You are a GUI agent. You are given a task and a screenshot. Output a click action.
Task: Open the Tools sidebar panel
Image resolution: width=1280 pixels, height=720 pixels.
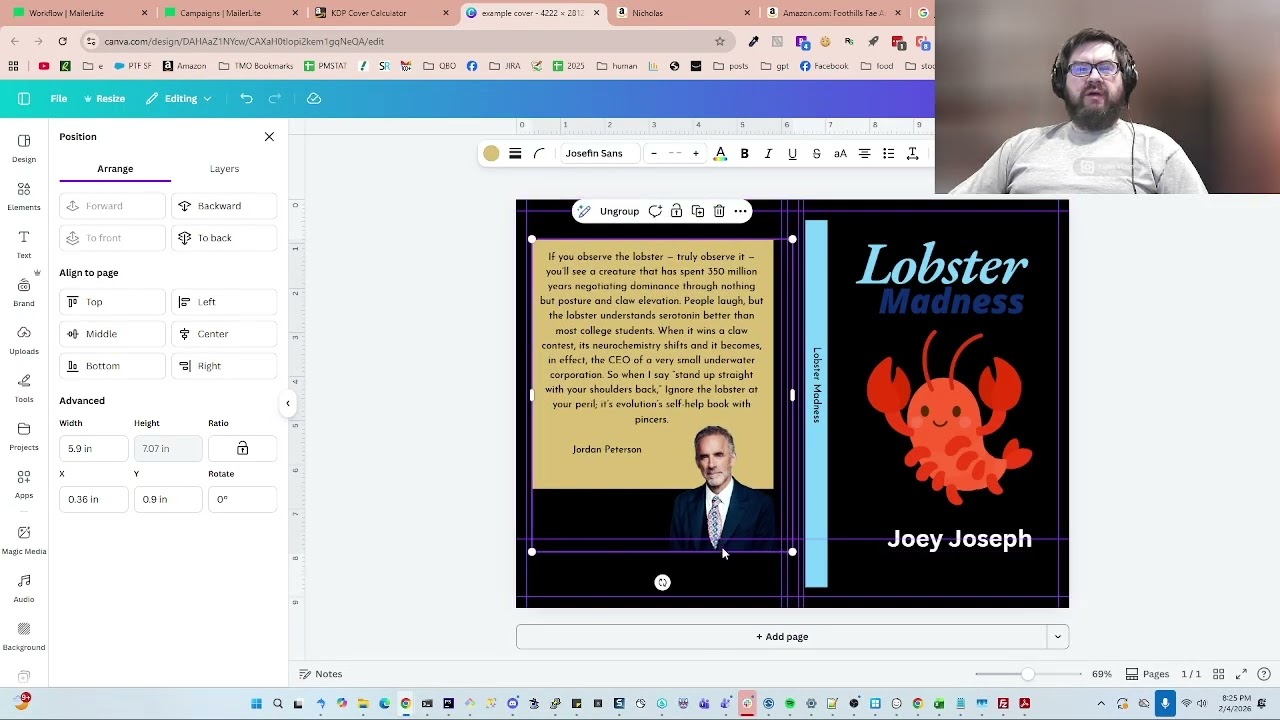[x=24, y=388]
